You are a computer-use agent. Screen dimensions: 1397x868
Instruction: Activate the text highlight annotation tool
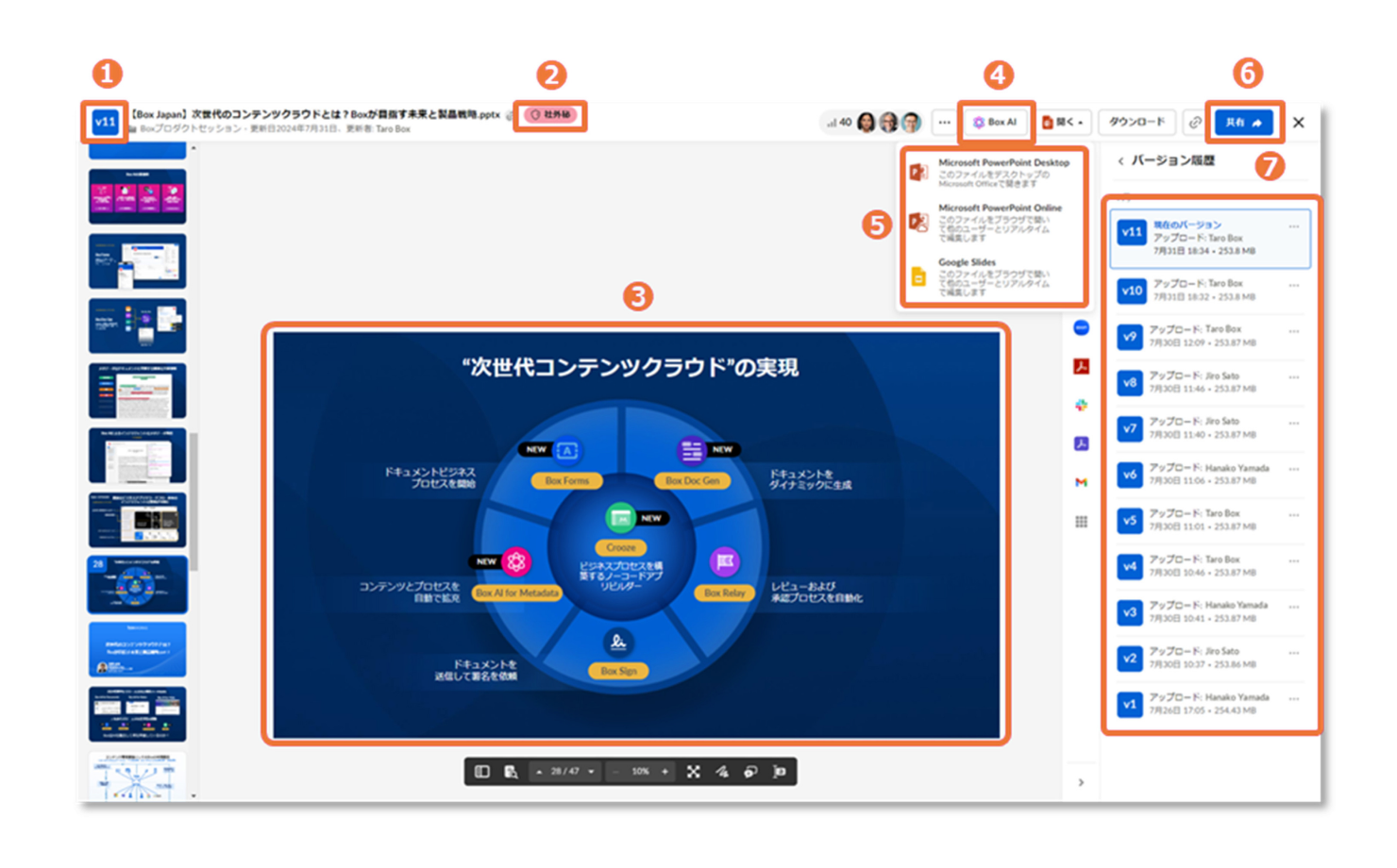coord(780,772)
